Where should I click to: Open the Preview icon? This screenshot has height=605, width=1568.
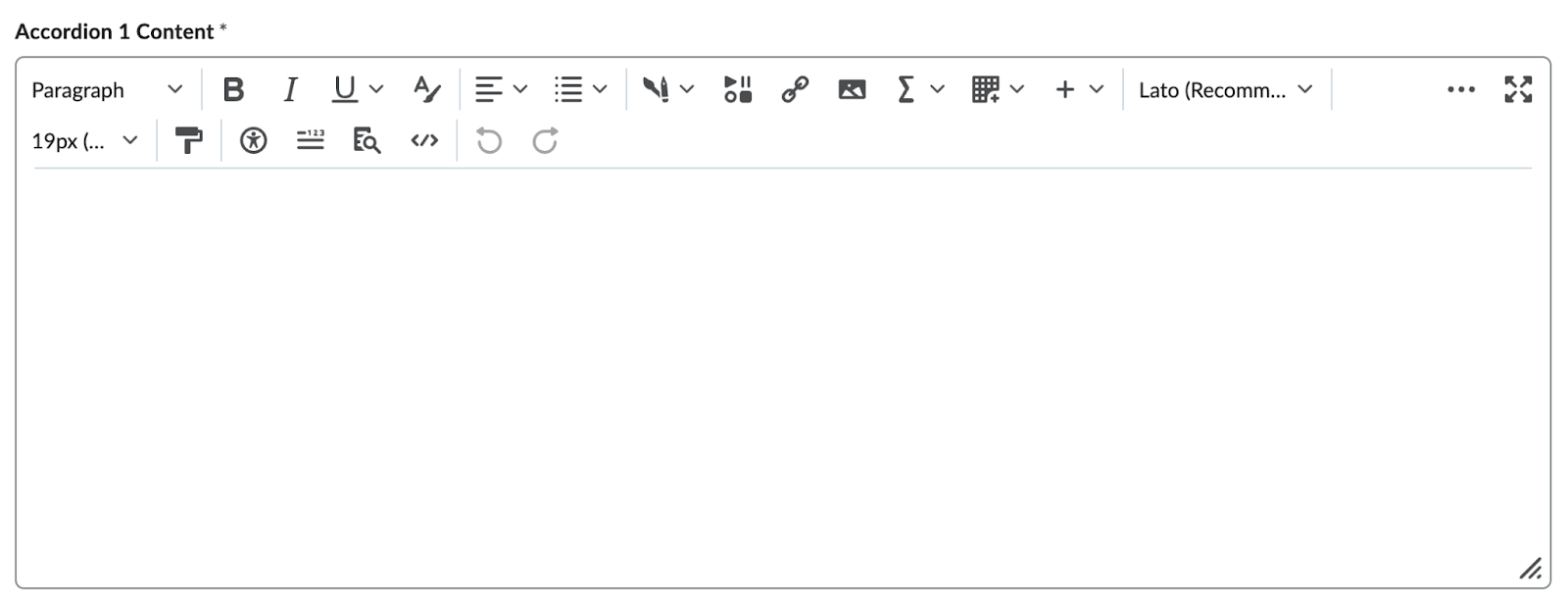(367, 140)
